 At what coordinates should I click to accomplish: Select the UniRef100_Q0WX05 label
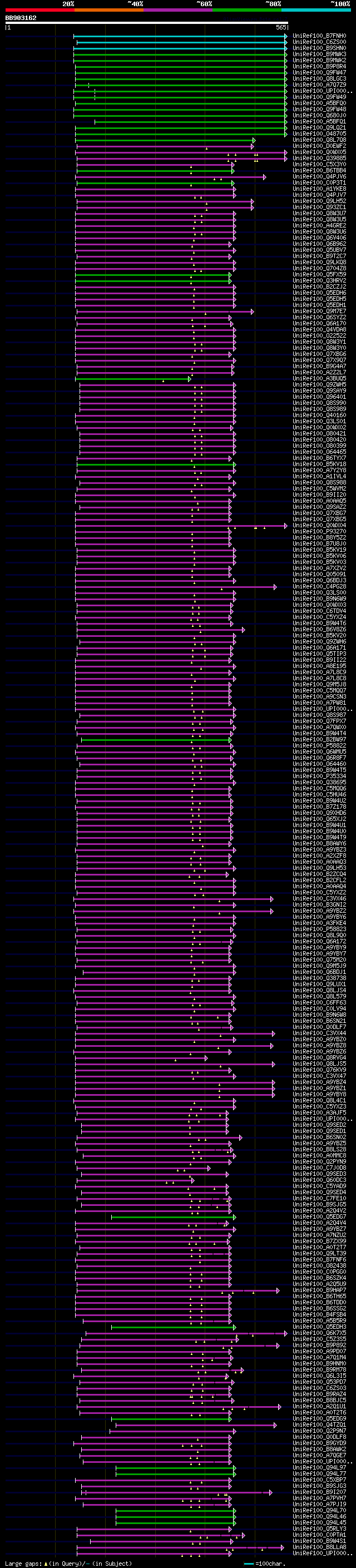click(319, 152)
